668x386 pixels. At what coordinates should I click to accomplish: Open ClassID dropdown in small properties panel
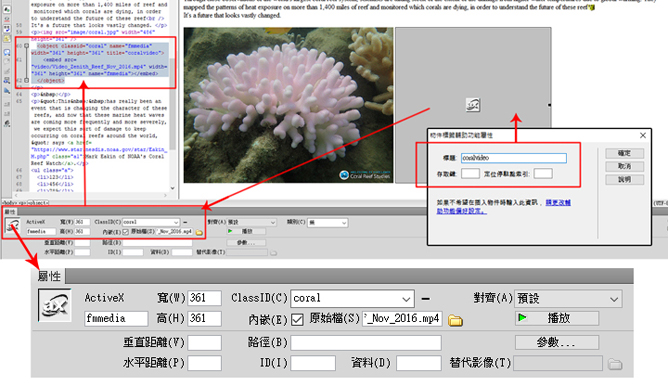[x=176, y=222]
